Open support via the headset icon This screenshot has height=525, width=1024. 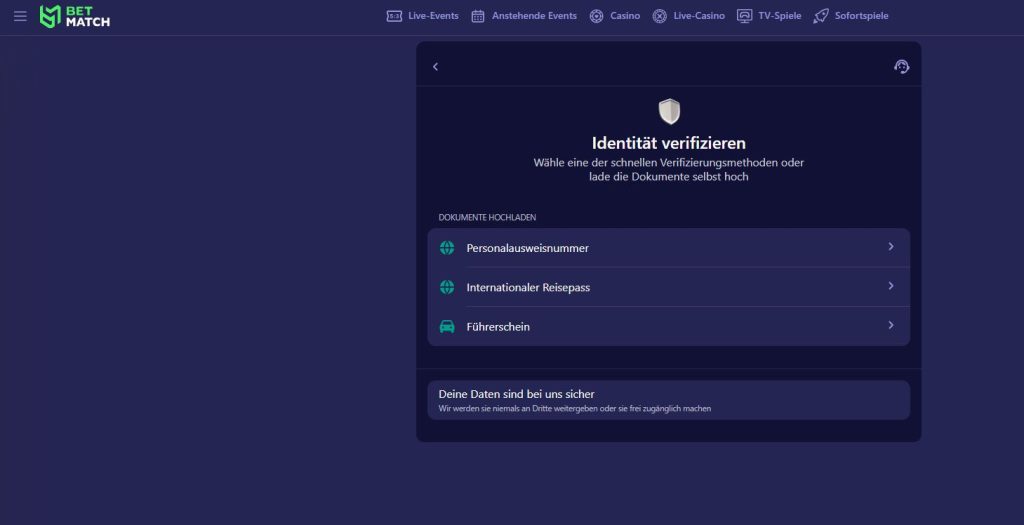pos(901,67)
